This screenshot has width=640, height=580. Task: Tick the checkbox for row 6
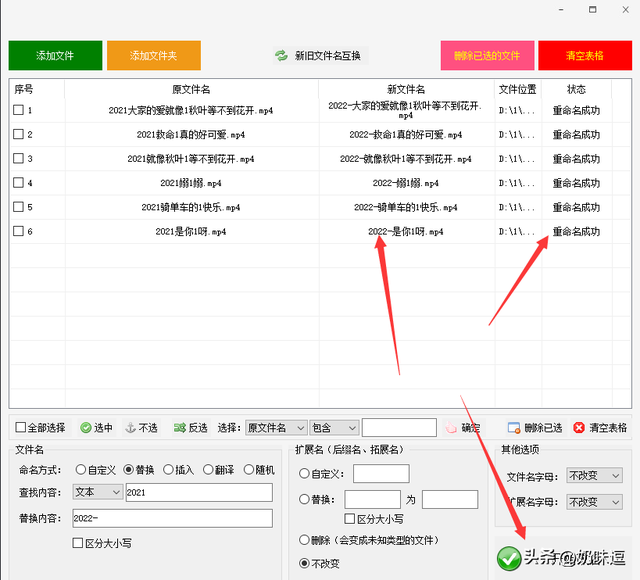[18, 231]
